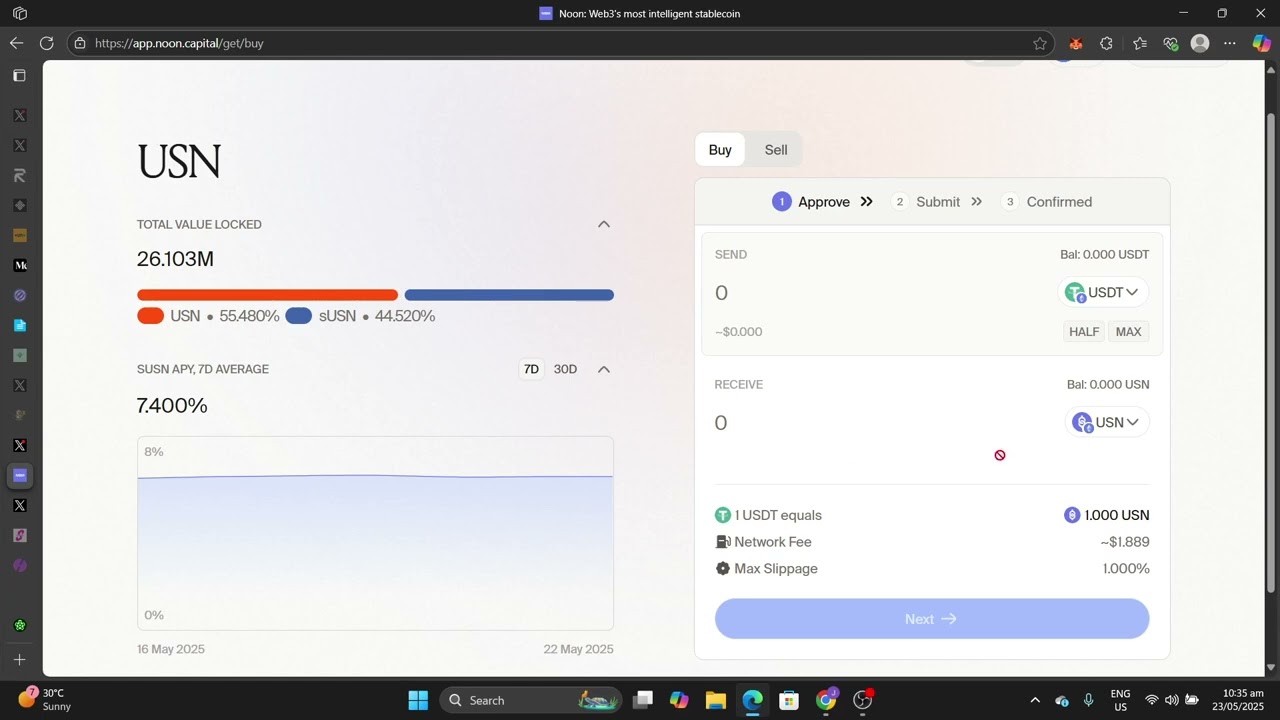Open Google Chrome from taskbar
The image size is (1280, 720).
[x=826, y=700]
